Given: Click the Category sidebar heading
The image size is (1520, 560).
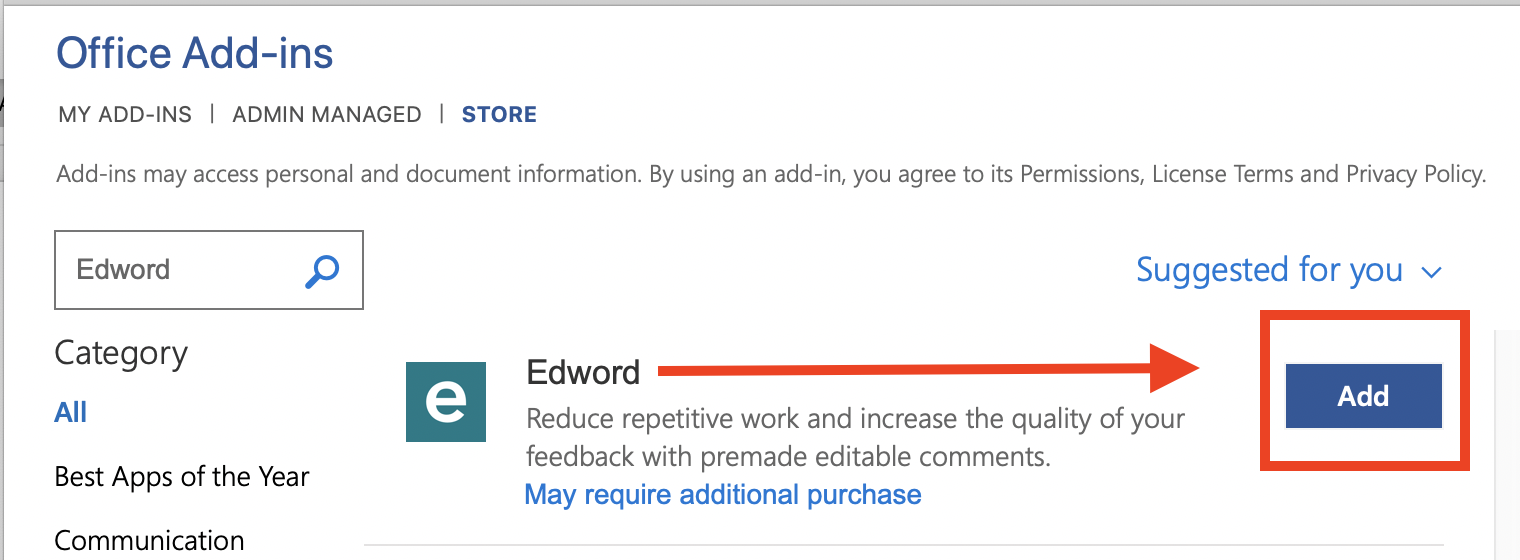Looking at the screenshot, I should (121, 353).
